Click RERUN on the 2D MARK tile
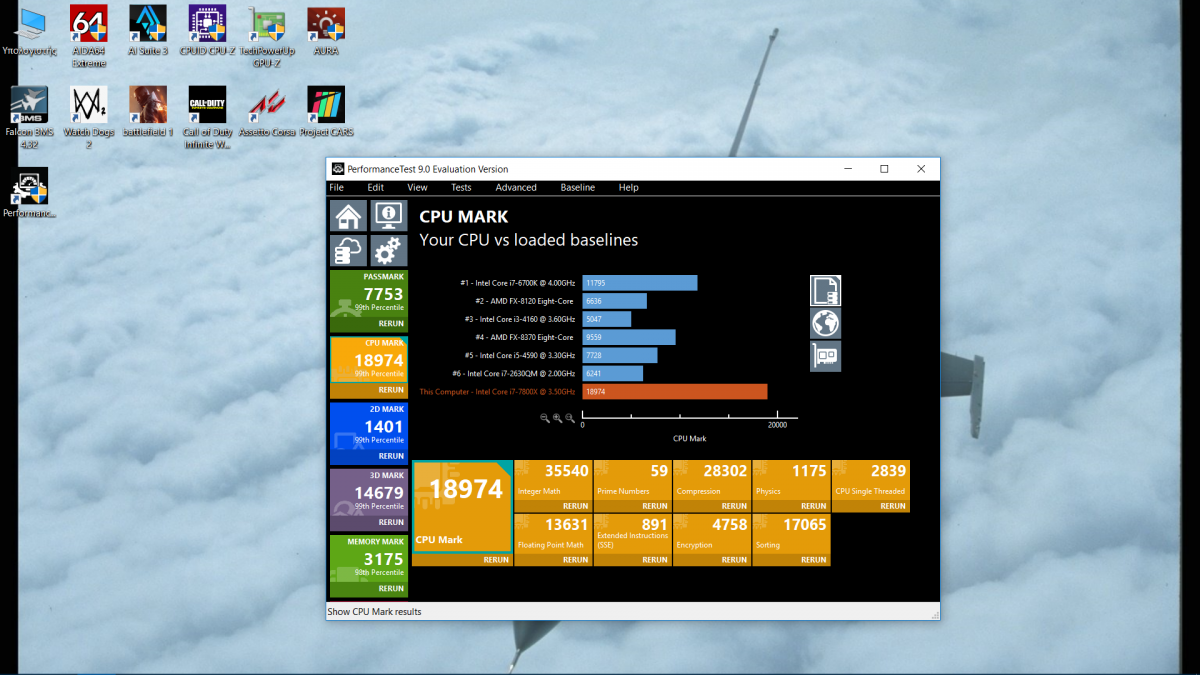 (391, 456)
